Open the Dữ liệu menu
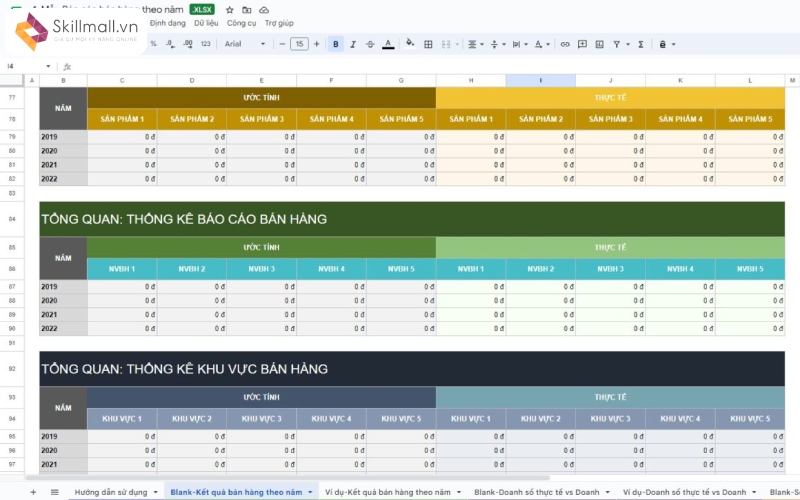This screenshot has width=800, height=500. point(206,23)
